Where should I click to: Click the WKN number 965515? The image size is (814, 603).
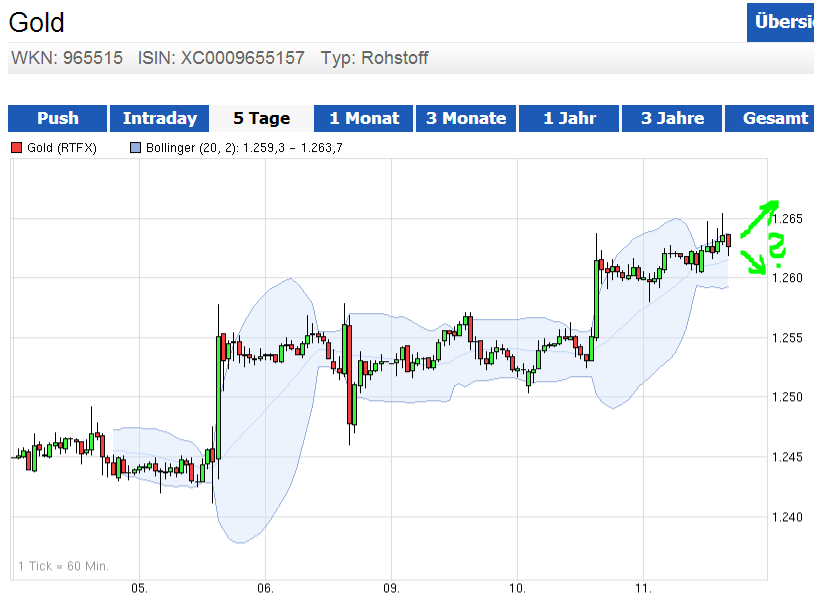tap(93, 58)
